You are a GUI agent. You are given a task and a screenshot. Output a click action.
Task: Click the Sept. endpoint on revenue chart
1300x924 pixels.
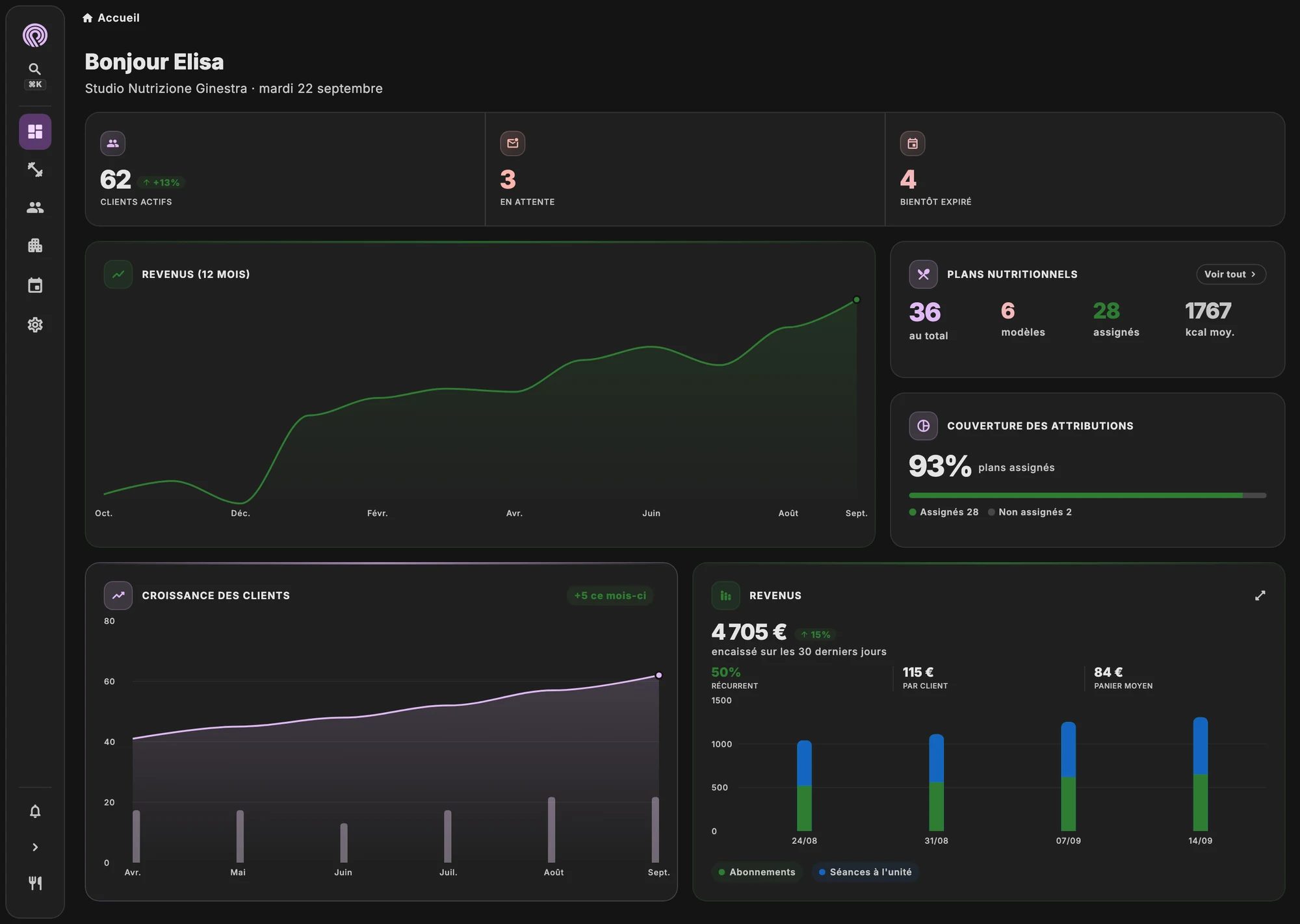pyautogui.click(x=857, y=300)
